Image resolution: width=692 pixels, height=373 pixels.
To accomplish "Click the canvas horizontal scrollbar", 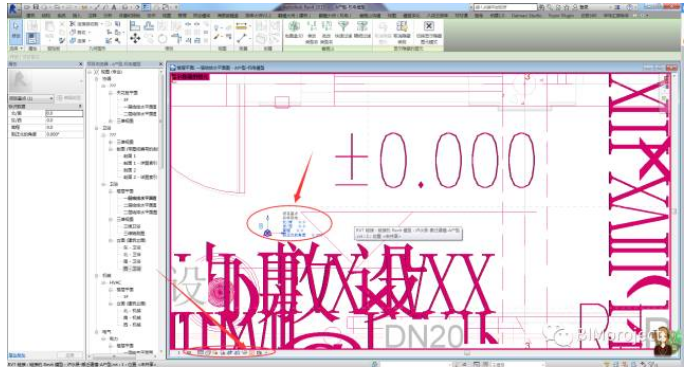I will click(467, 353).
